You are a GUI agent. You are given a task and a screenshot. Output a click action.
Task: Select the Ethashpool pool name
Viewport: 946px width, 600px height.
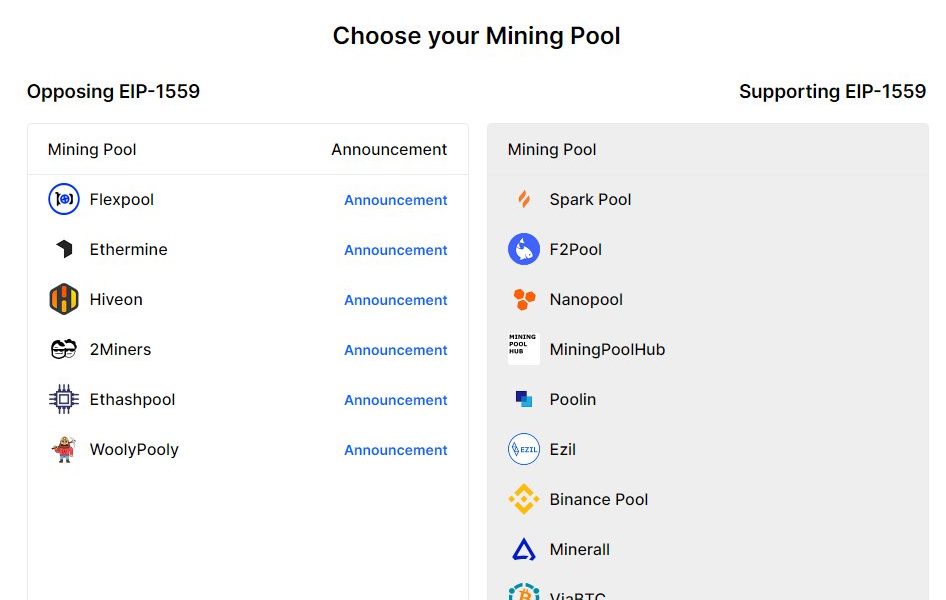(x=133, y=400)
